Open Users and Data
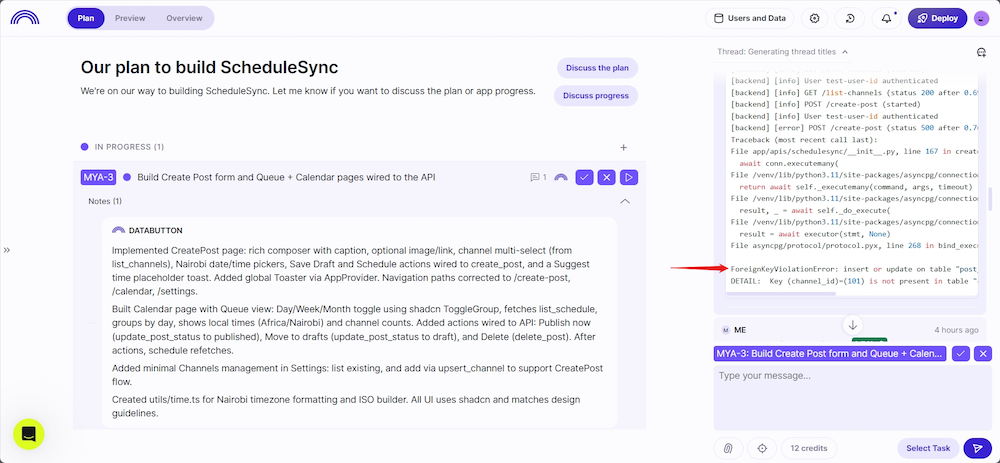This screenshot has width=1000, height=463. pos(749,18)
